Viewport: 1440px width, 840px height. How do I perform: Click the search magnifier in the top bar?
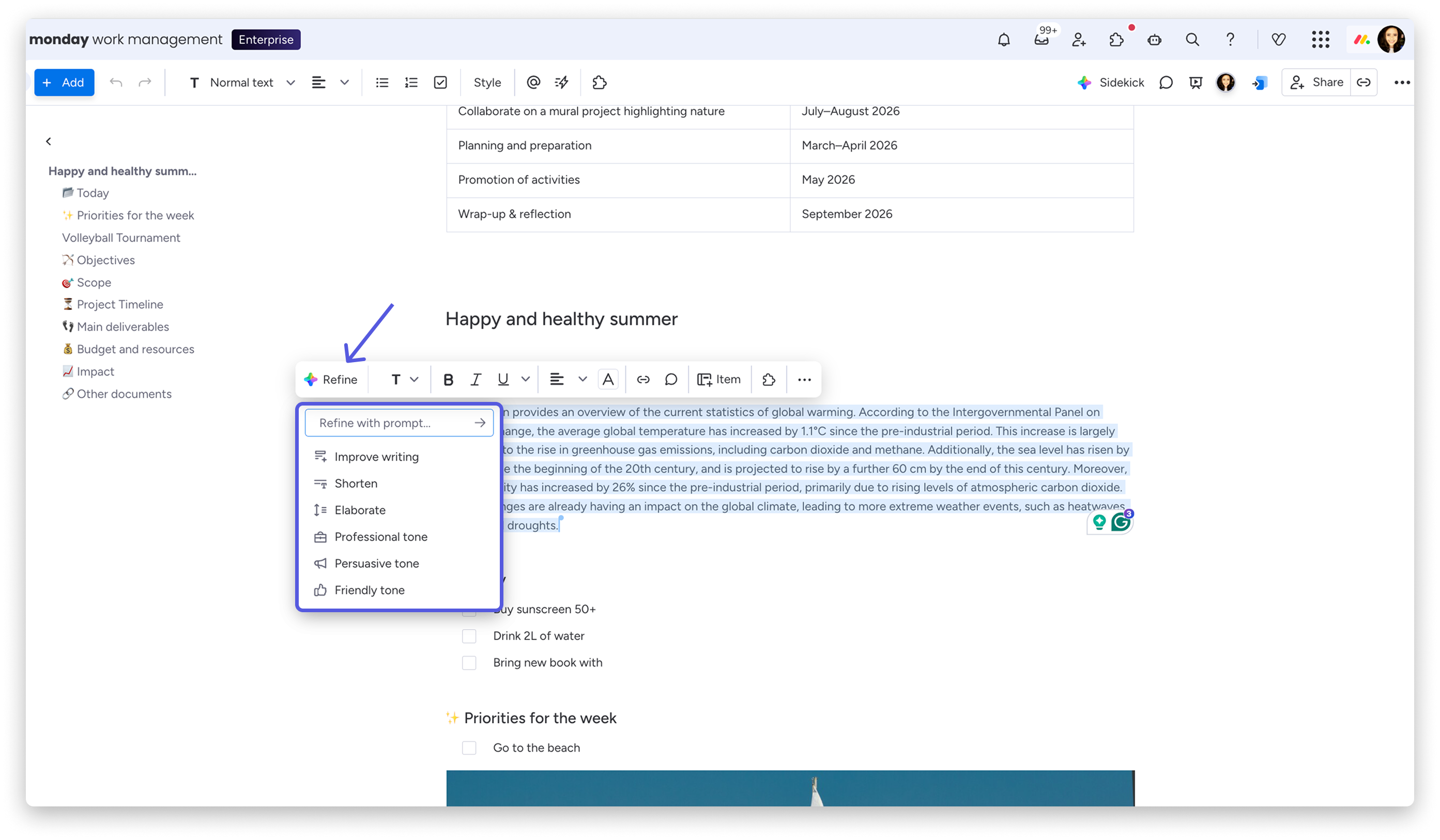click(1192, 39)
